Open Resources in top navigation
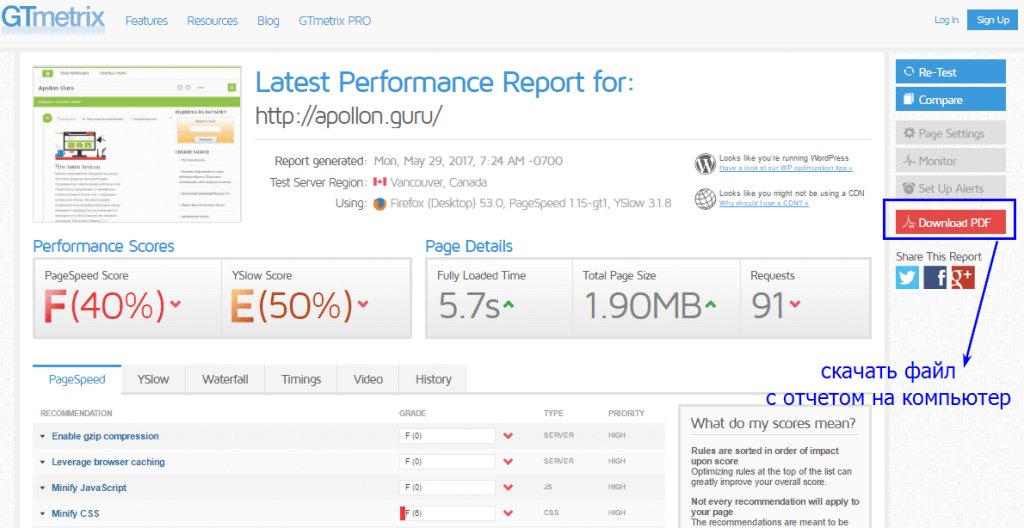Viewport: 1024px width, 528px height. [x=212, y=21]
